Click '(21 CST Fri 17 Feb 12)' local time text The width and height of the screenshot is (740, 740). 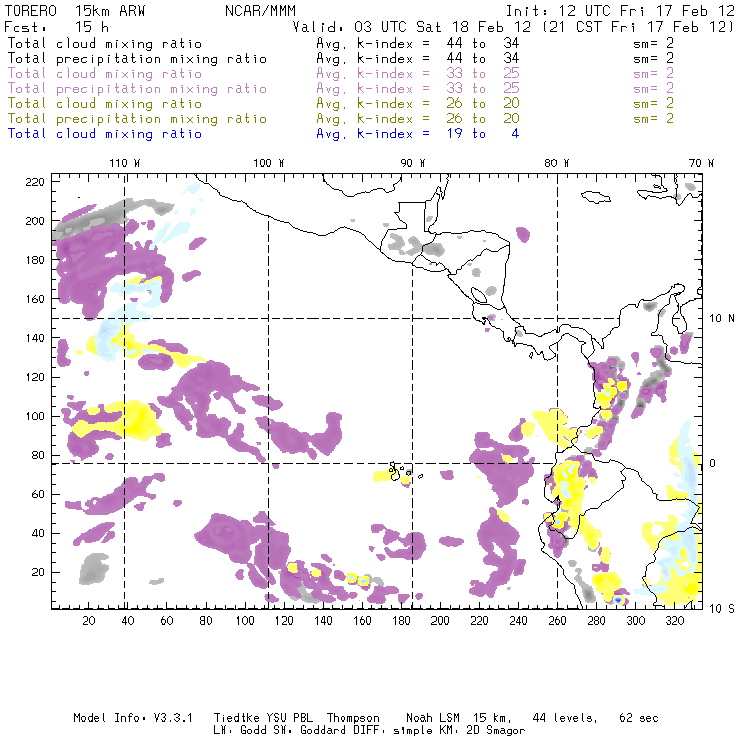[638, 27]
